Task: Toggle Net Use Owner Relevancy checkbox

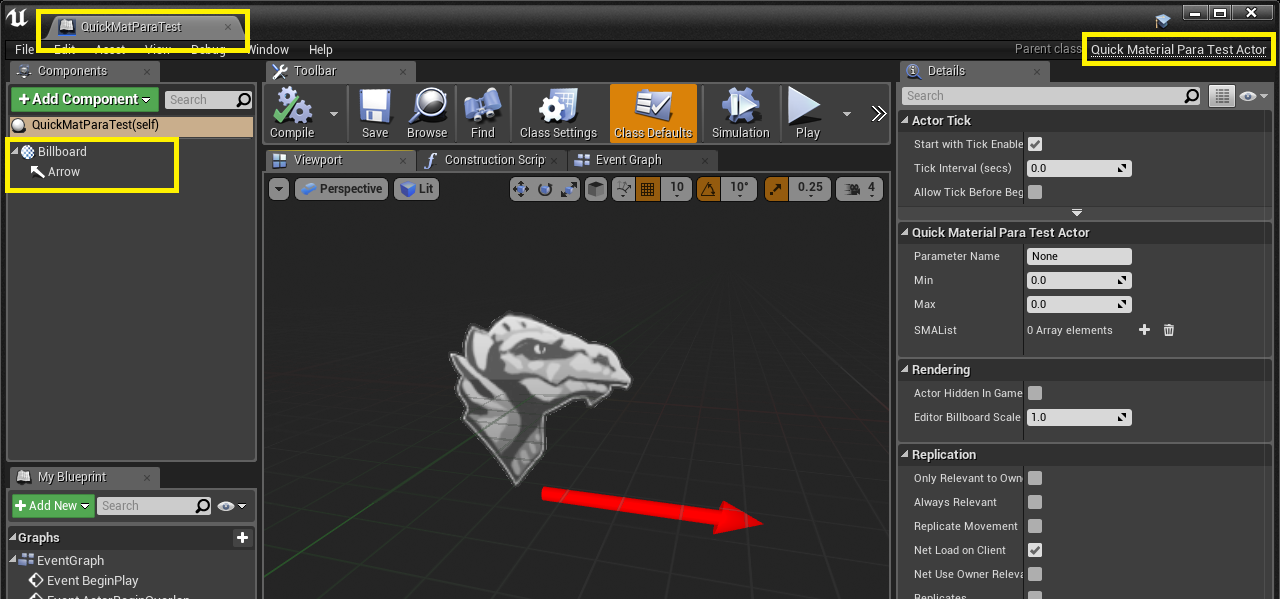Action: [1035, 574]
